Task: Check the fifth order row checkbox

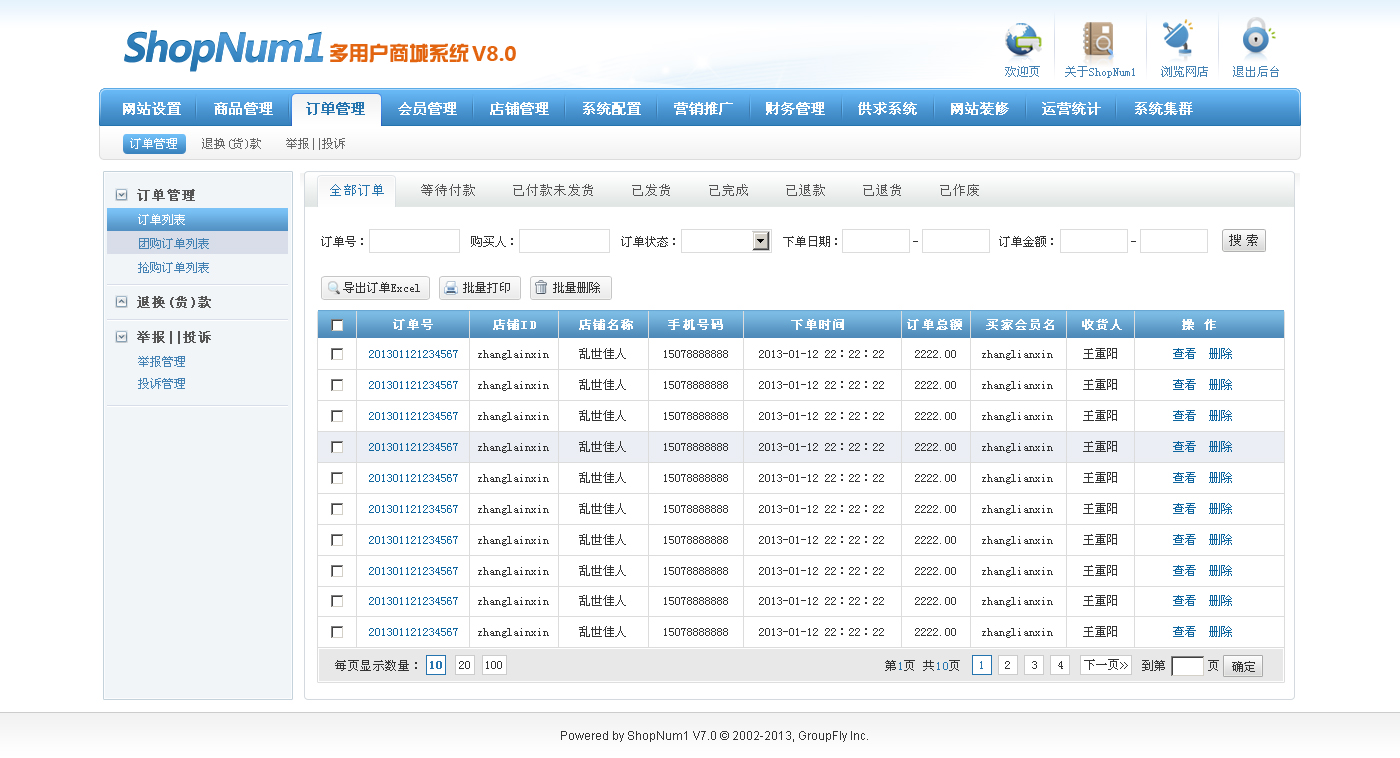Action: click(x=337, y=478)
